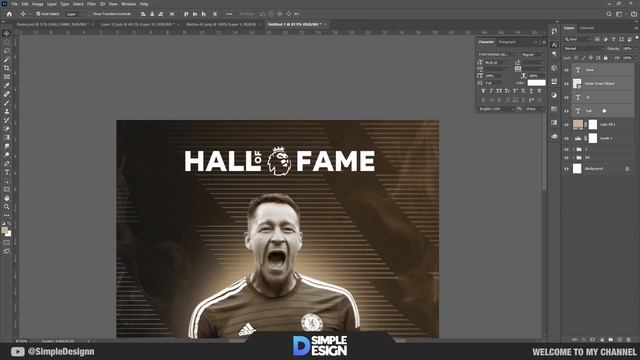Click the options bar three-dots more button

tap(229, 14)
